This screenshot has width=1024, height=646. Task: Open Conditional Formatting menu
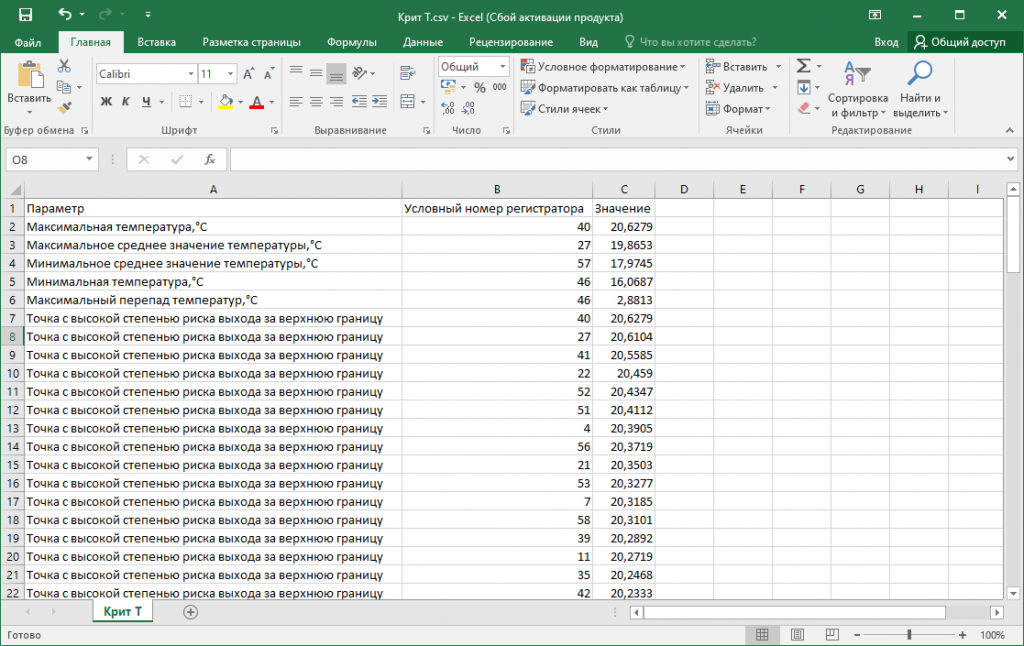pyautogui.click(x=603, y=67)
